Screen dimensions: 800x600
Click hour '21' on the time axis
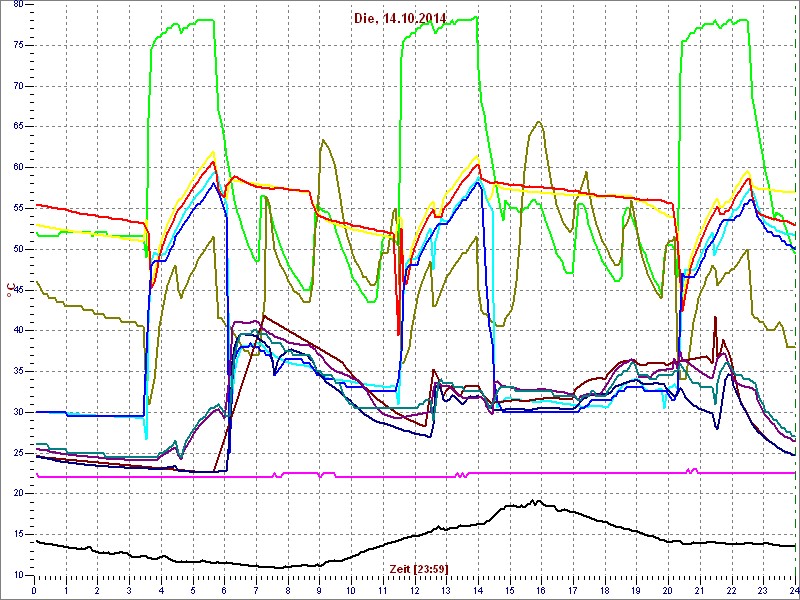pos(700,591)
